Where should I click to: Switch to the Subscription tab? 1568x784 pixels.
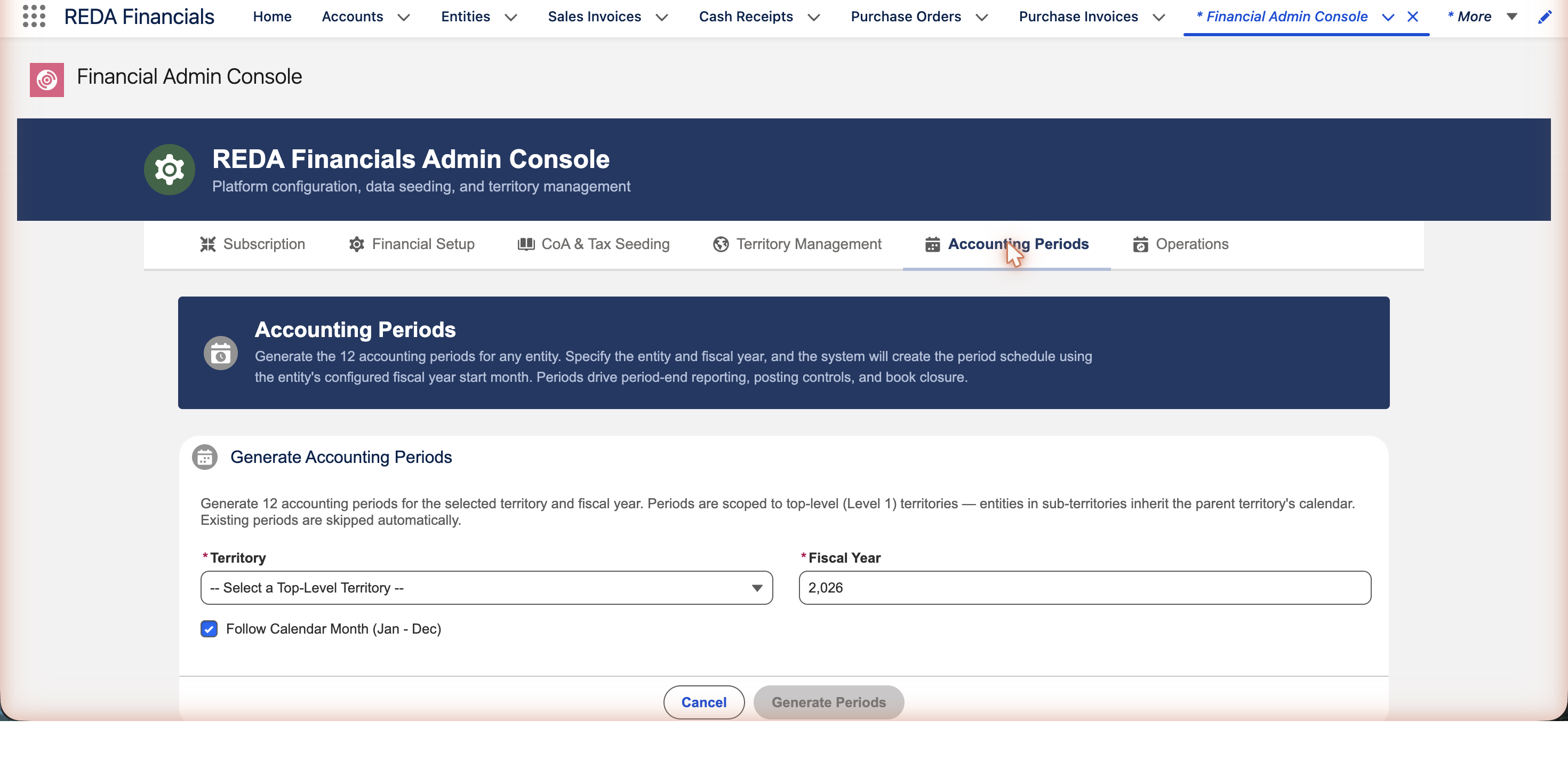[253, 244]
